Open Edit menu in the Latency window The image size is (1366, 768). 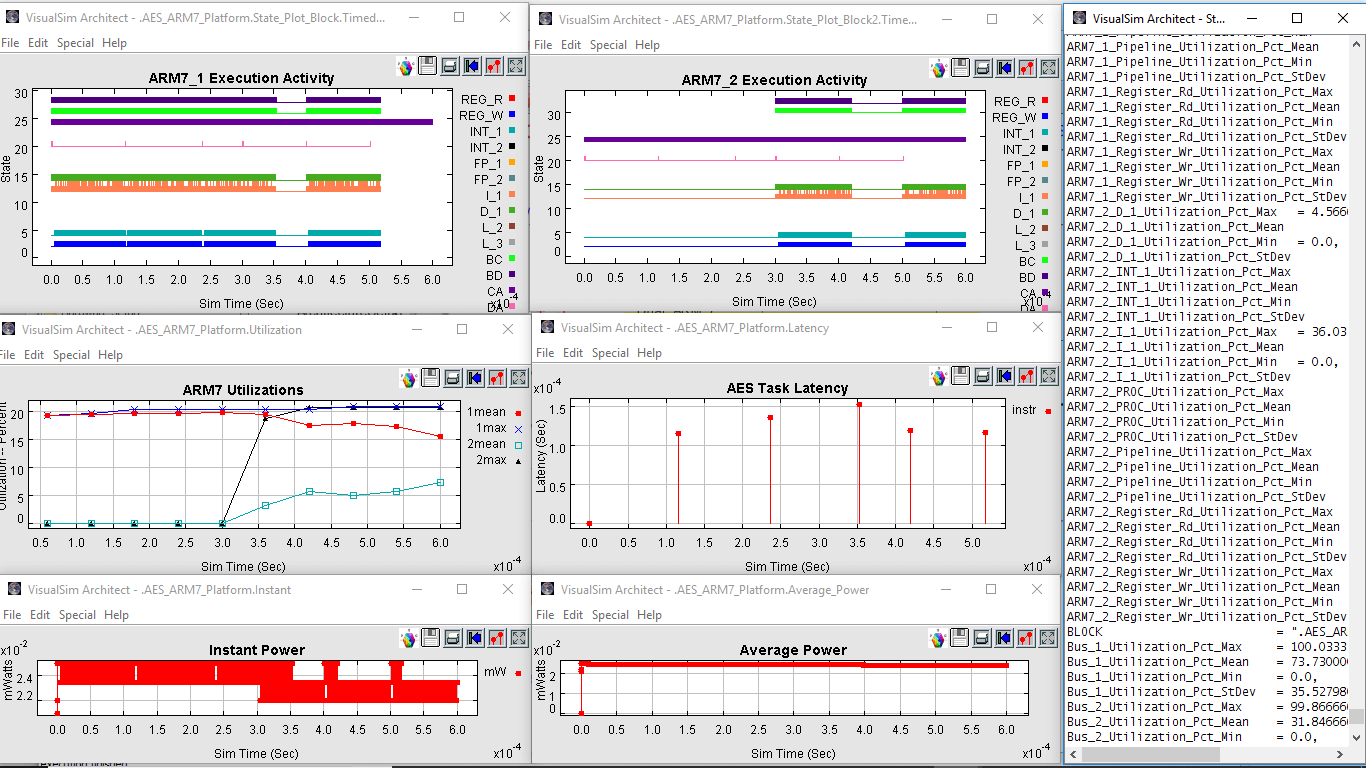[x=571, y=353]
